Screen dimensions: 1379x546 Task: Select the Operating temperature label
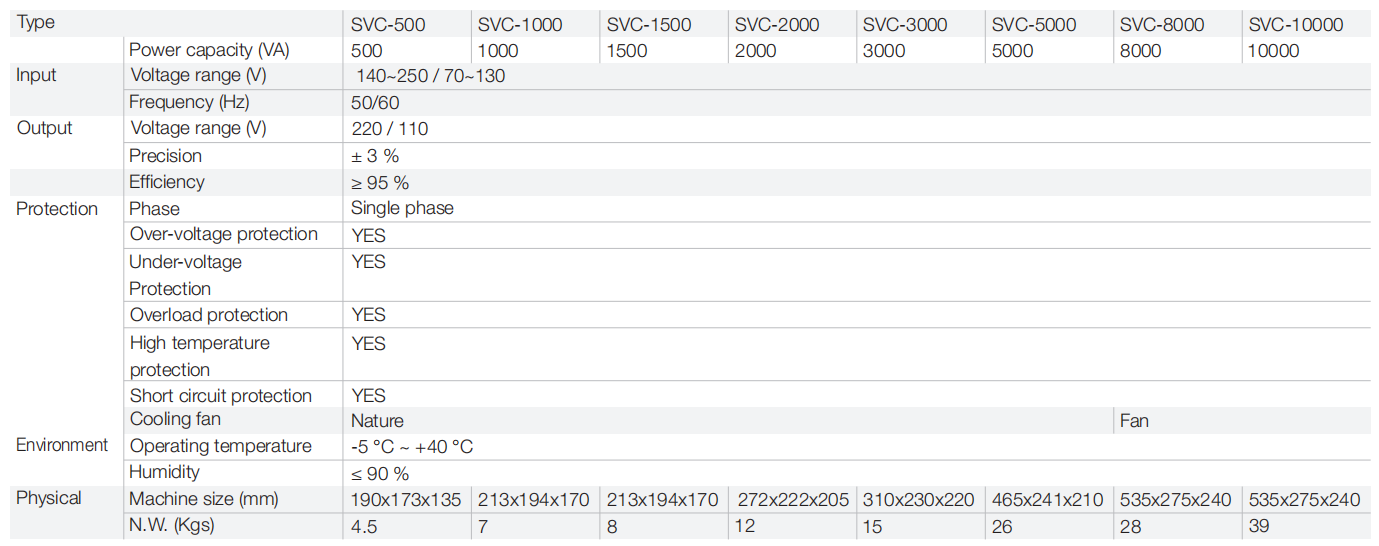pyautogui.click(x=221, y=446)
